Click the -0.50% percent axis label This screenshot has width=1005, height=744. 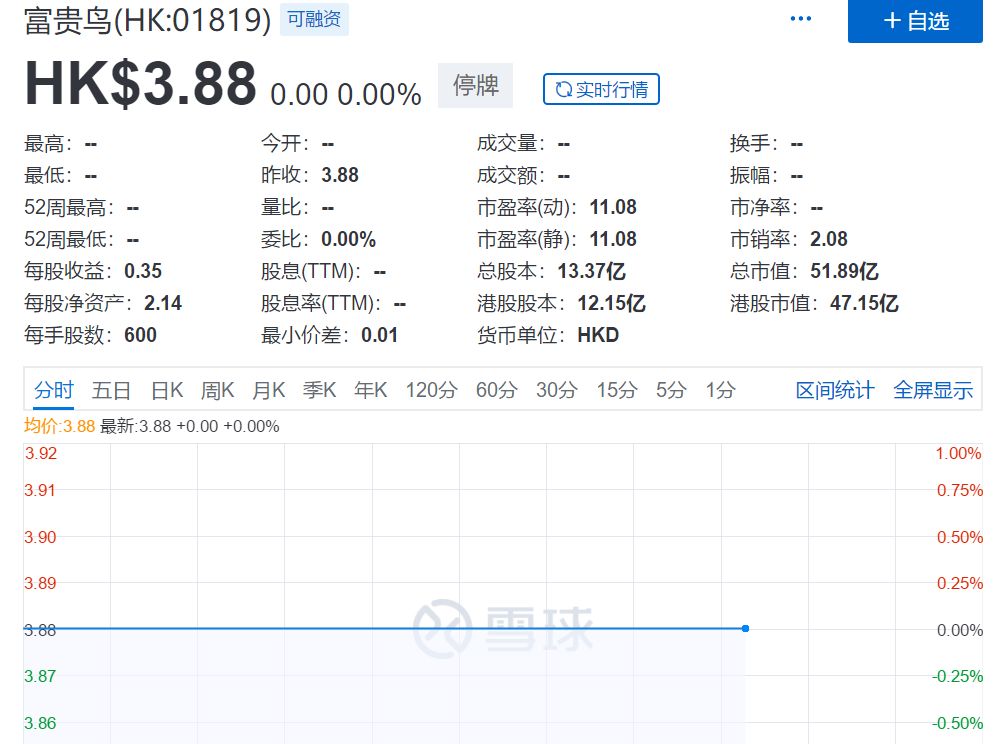(957, 723)
